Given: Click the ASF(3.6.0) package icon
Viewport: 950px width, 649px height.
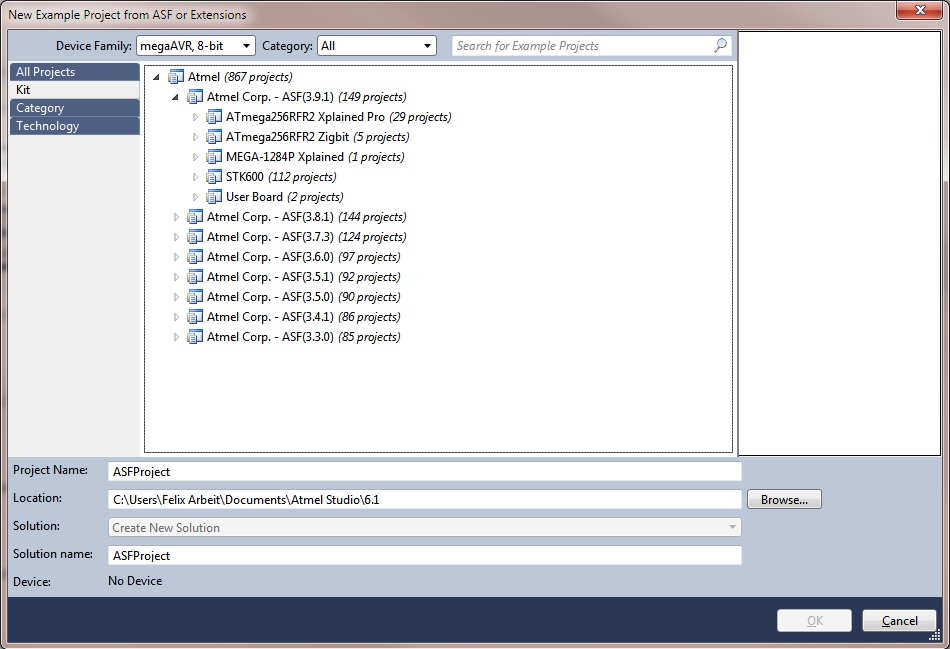Looking at the screenshot, I should pos(194,257).
